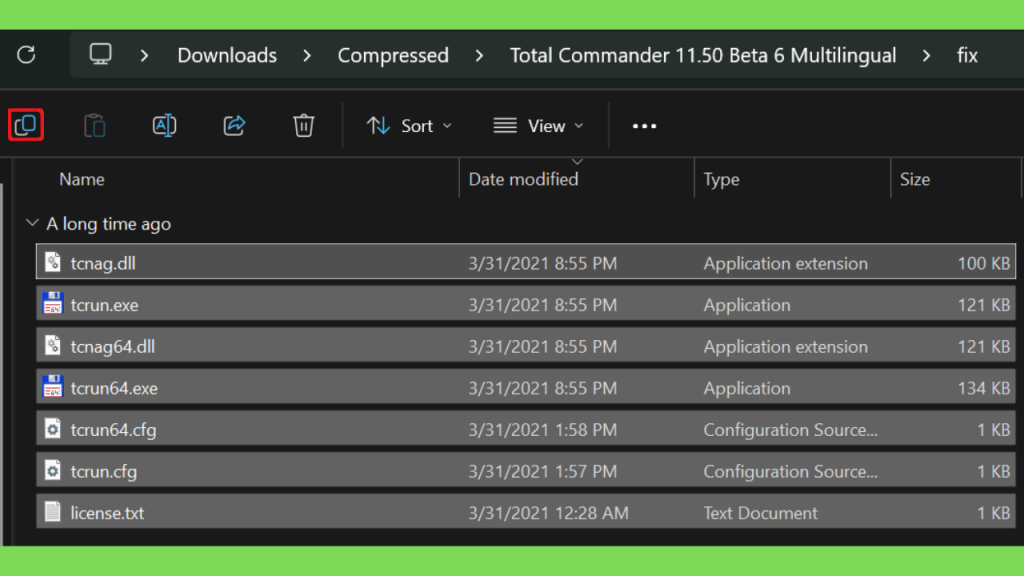Sort by the Name column header
Image resolution: width=1024 pixels, height=576 pixels.
[82, 179]
